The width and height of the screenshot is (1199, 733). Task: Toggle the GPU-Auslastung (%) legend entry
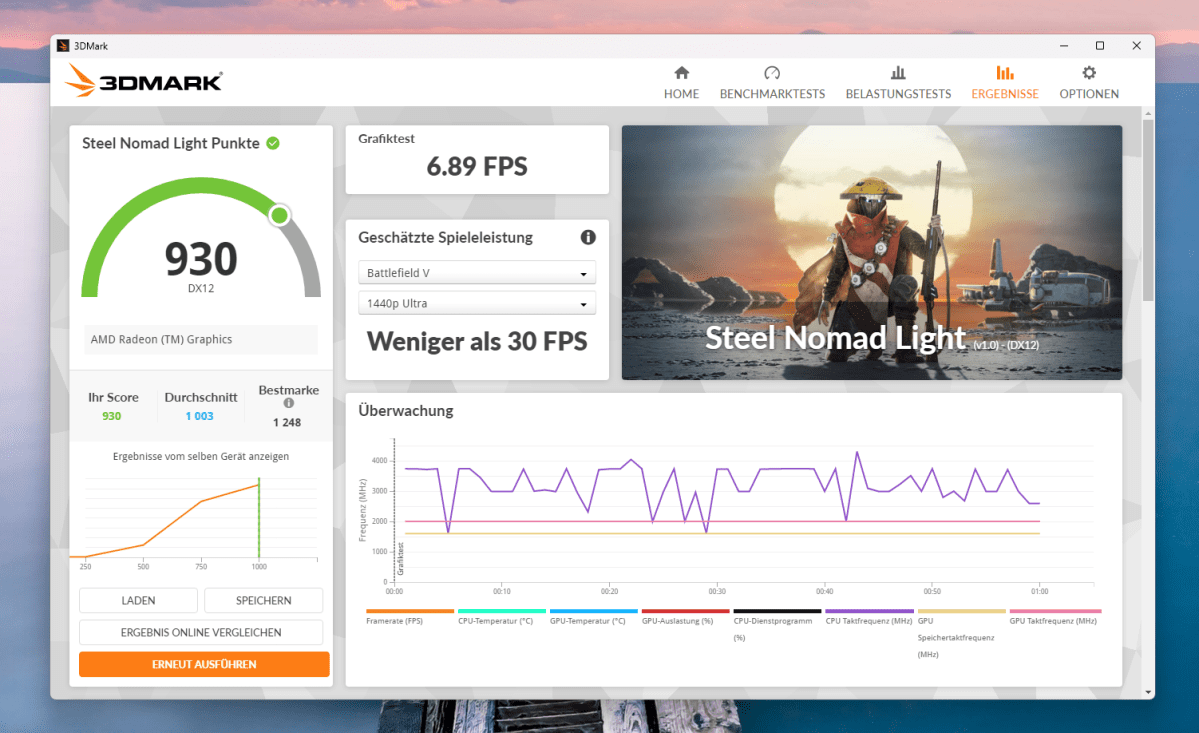[x=685, y=617]
